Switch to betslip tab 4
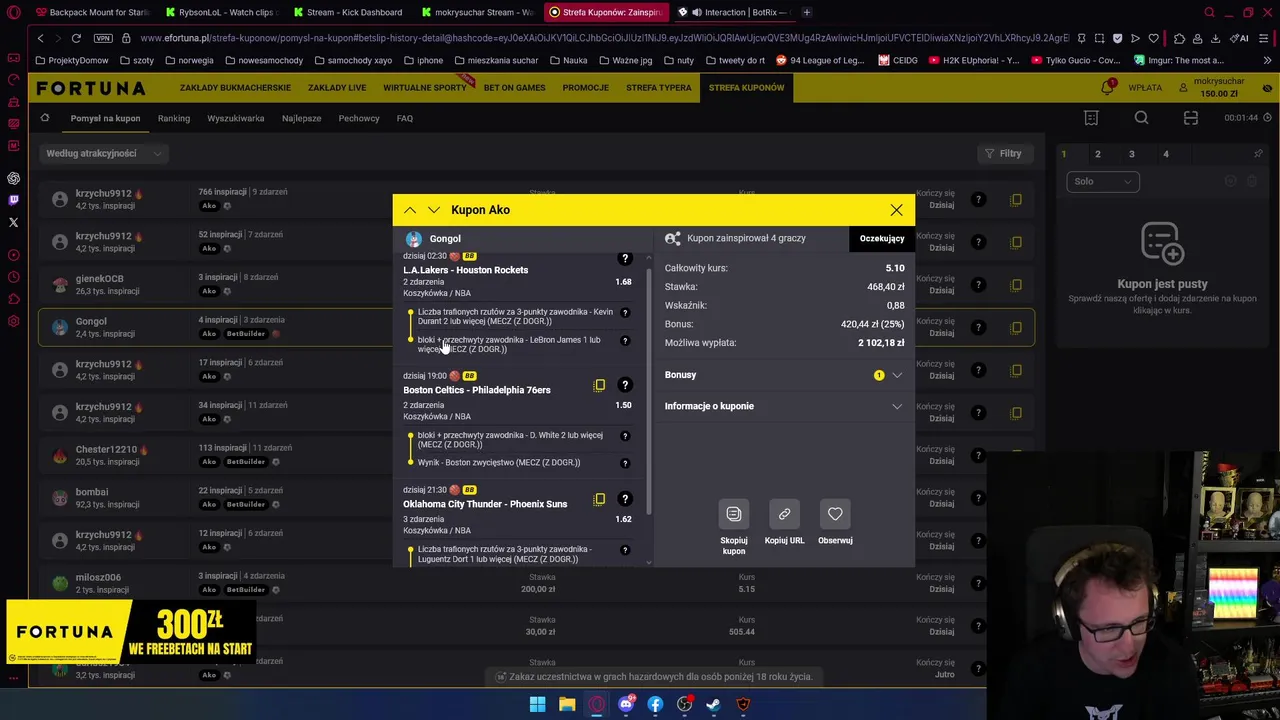The height and width of the screenshot is (720, 1280). [1165, 154]
